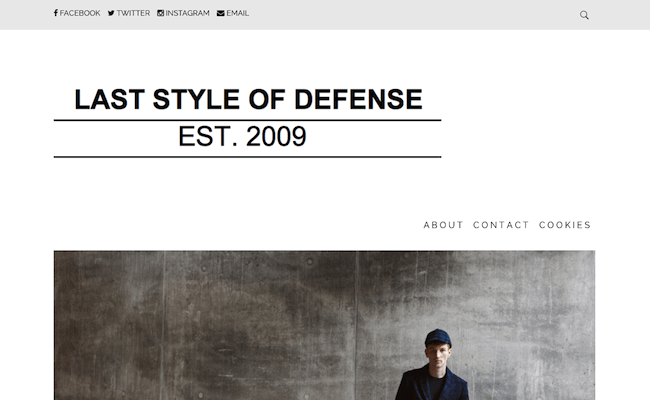Click the Twitter bird icon
Image resolution: width=650 pixels, height=400 pixels.
(x=111, y=14)
